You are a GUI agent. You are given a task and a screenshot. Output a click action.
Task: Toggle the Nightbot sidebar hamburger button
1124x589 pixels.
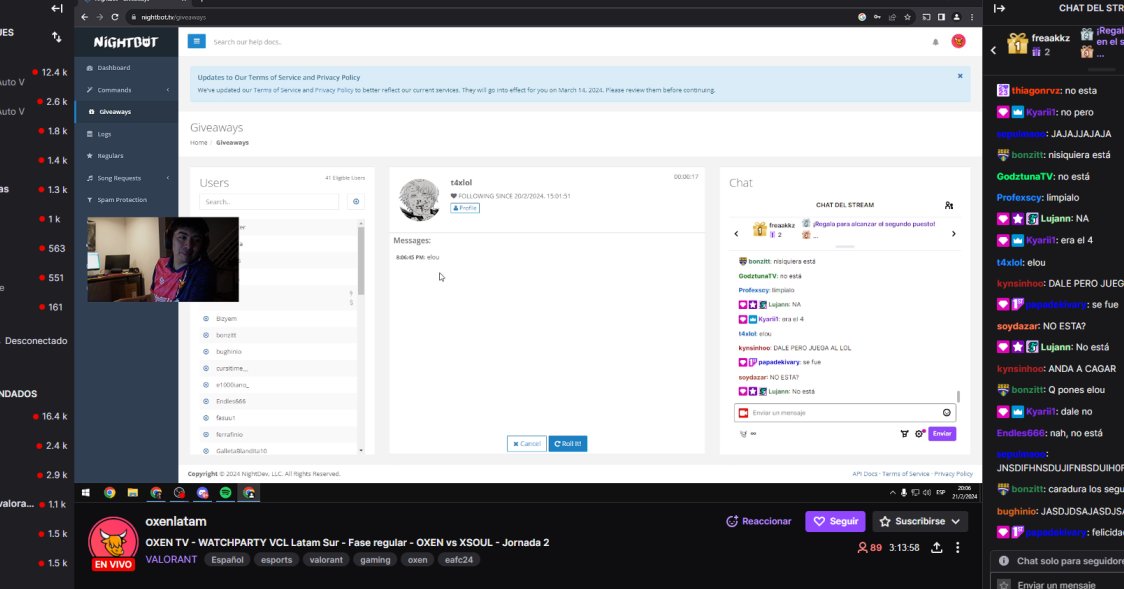196,42
